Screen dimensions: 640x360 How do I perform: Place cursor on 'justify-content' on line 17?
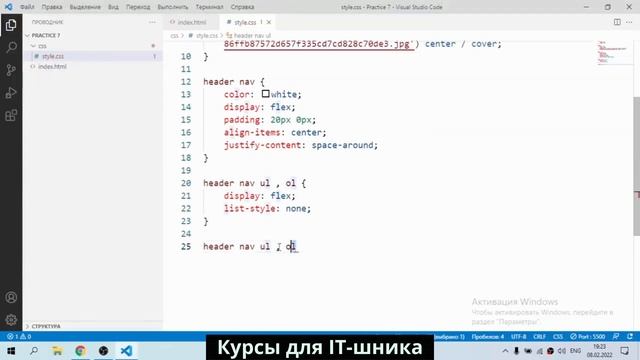click(x=262, y=145)
